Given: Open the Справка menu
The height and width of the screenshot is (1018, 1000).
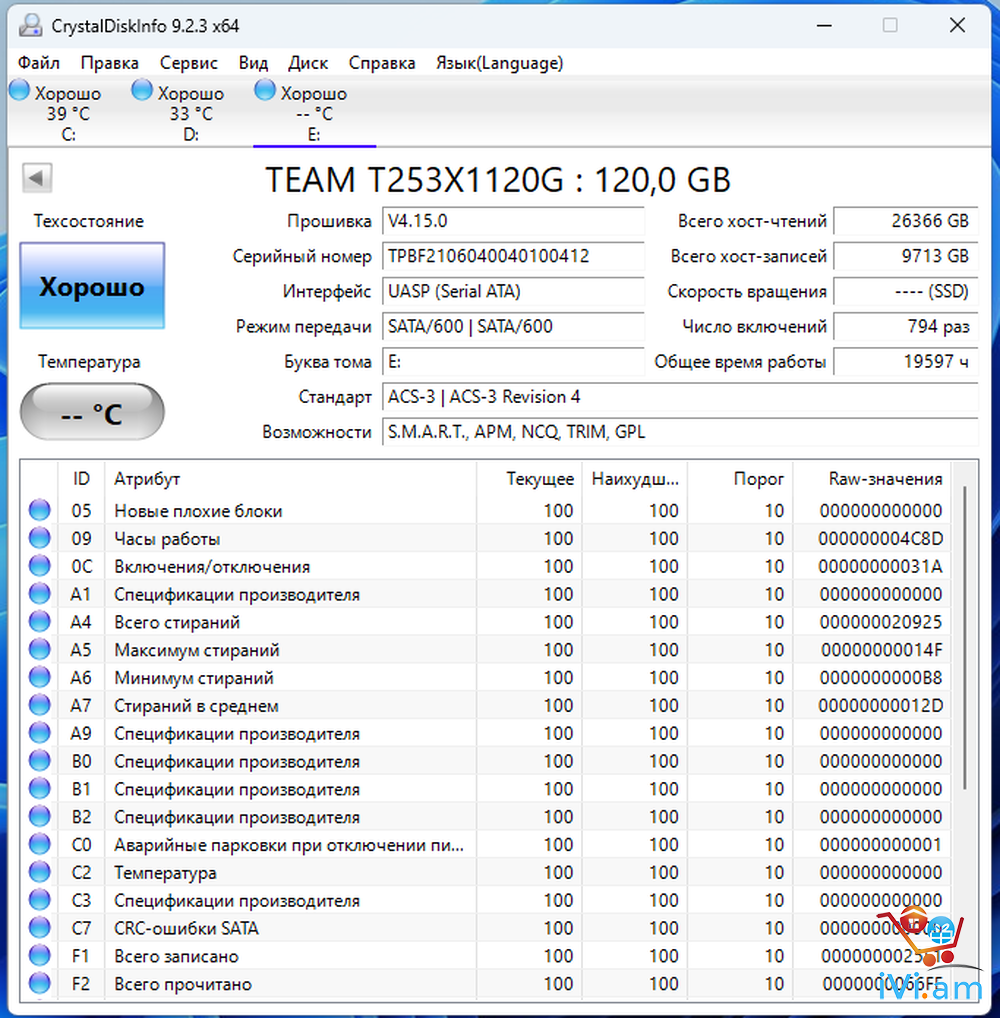Looking at the screenshot, I should click(x=382, y=63).
